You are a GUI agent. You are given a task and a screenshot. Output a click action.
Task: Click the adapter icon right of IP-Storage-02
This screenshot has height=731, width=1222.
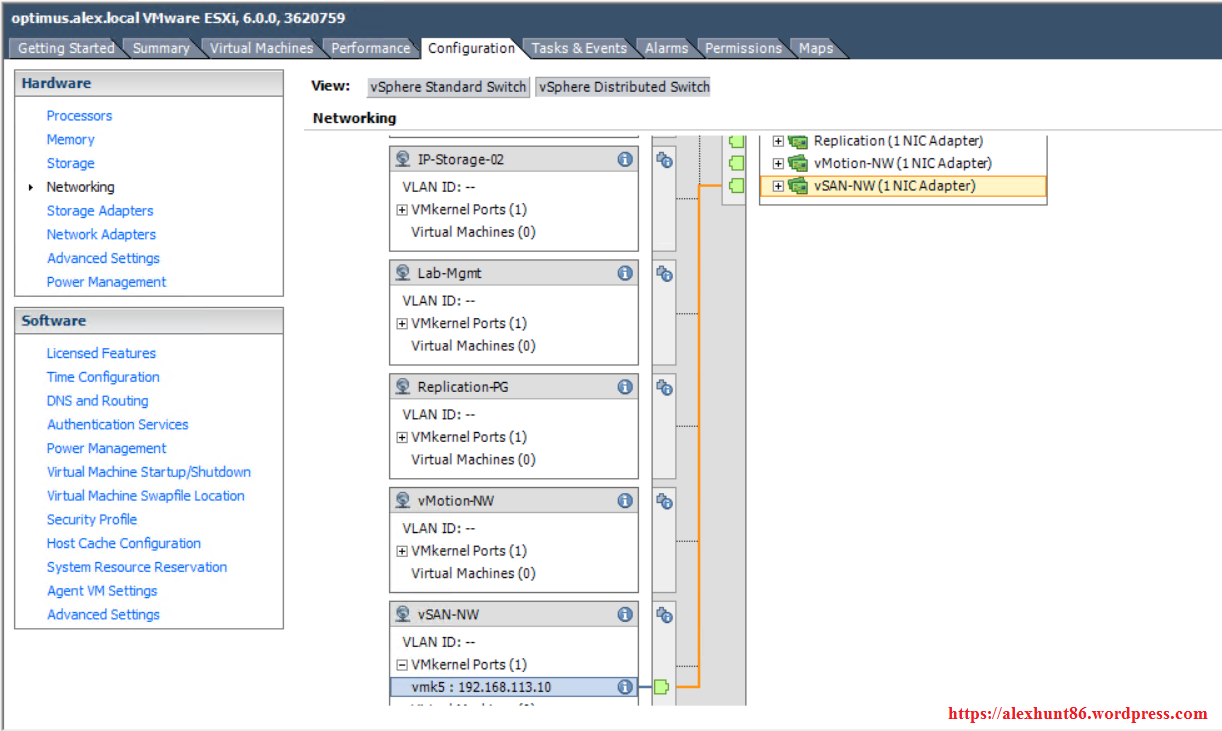point(663,159)
